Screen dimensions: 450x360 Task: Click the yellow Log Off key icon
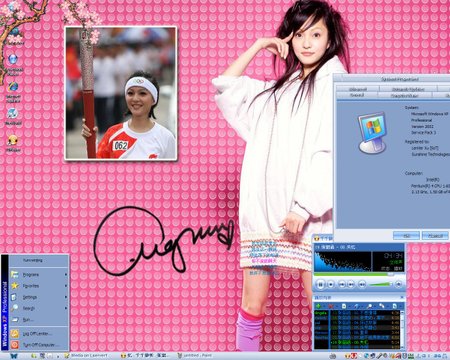click(x=15, y=334)
